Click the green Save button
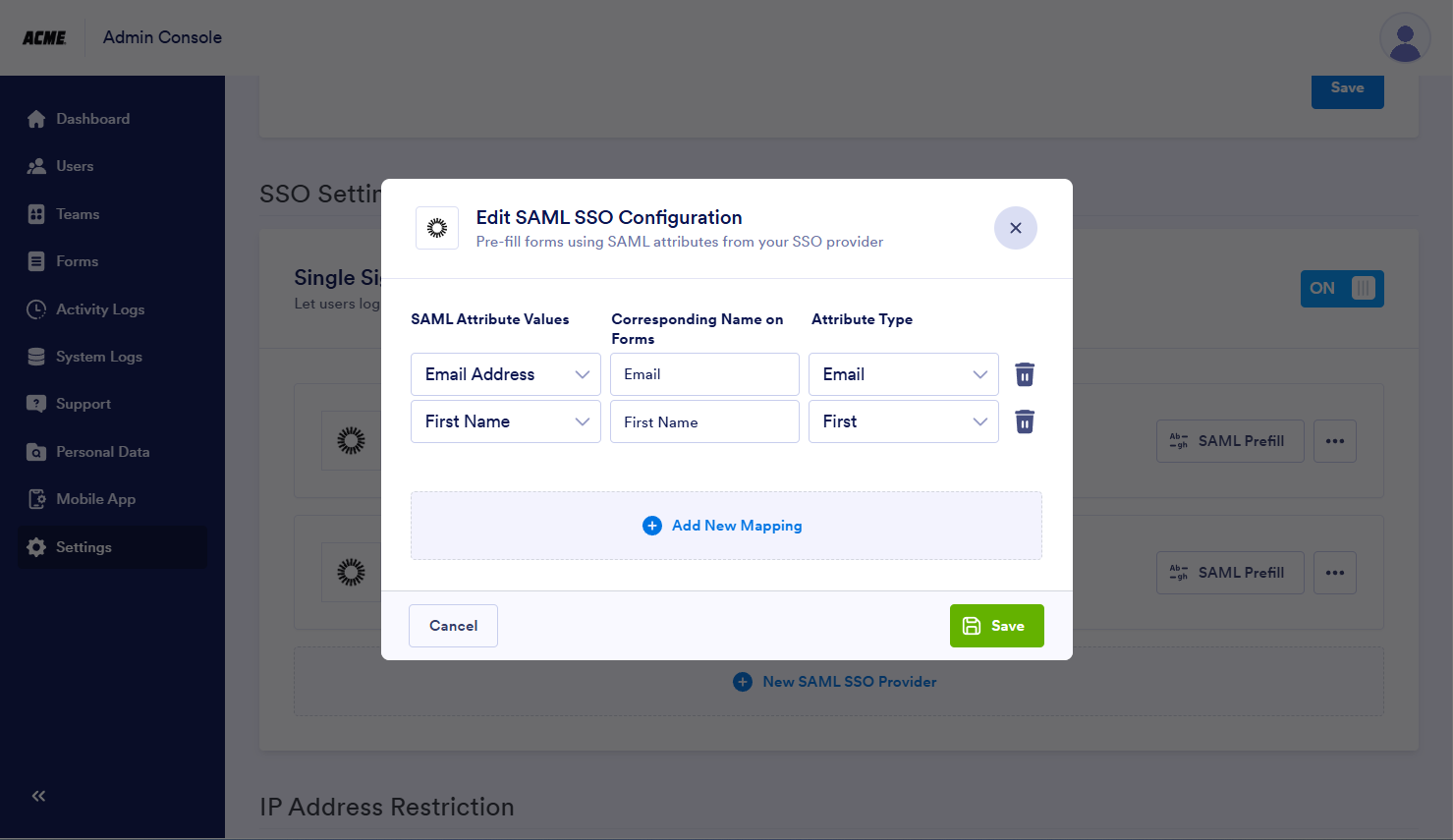 pyautogui.click(x=996, y=626)
